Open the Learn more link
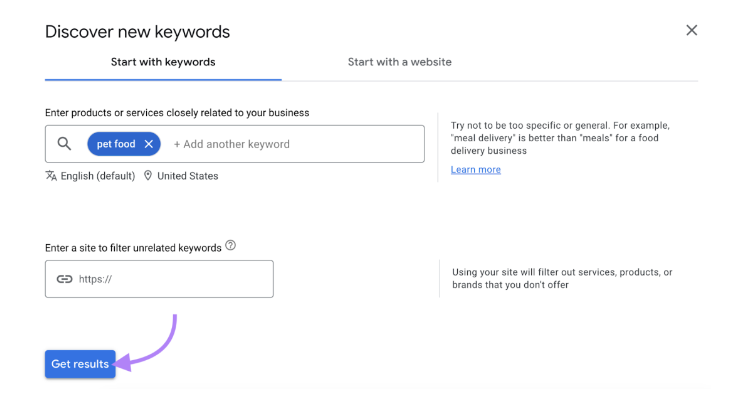This screenshot has height=398, width=746. (476, 169)
